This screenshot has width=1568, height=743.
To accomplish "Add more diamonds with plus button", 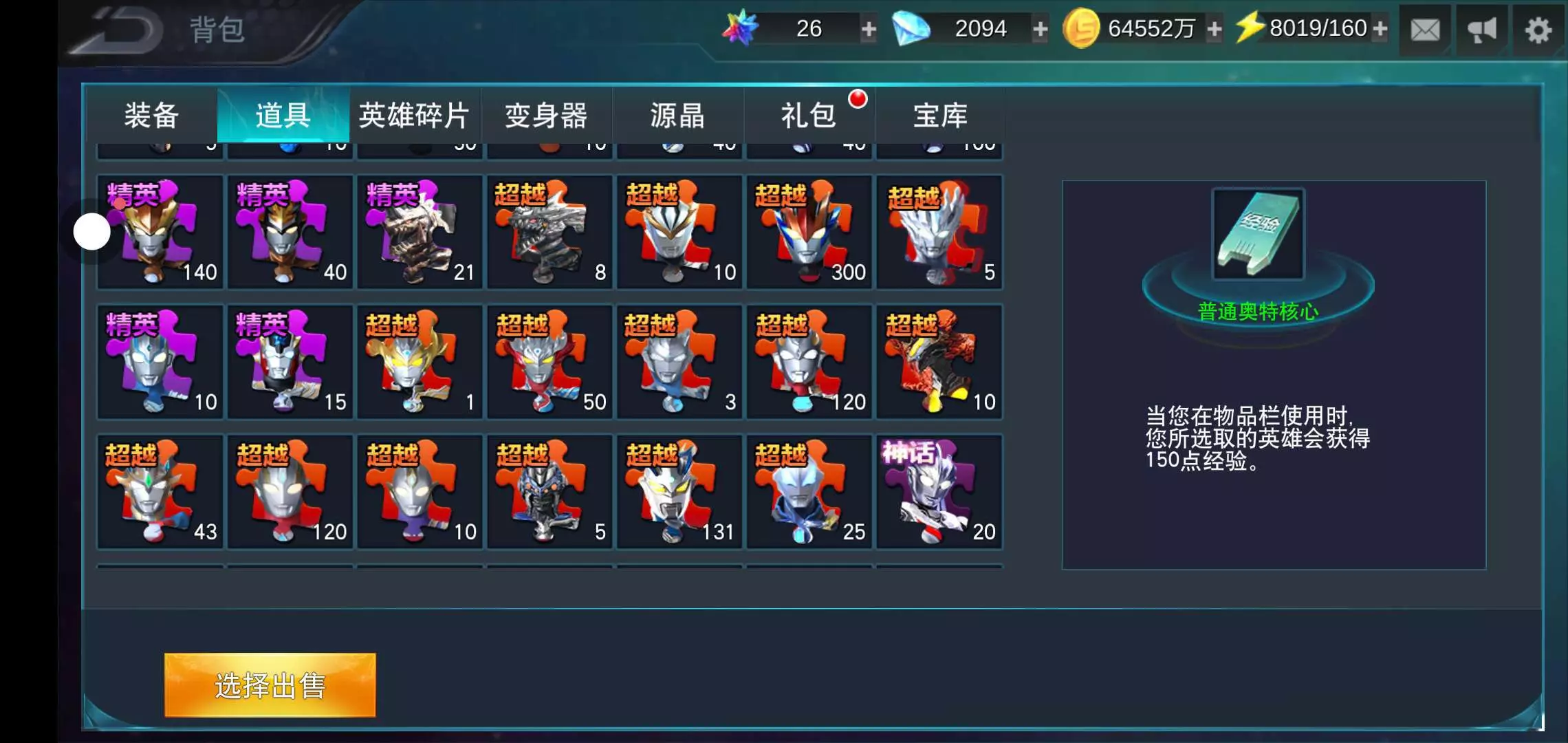I will click(1041, 29).
